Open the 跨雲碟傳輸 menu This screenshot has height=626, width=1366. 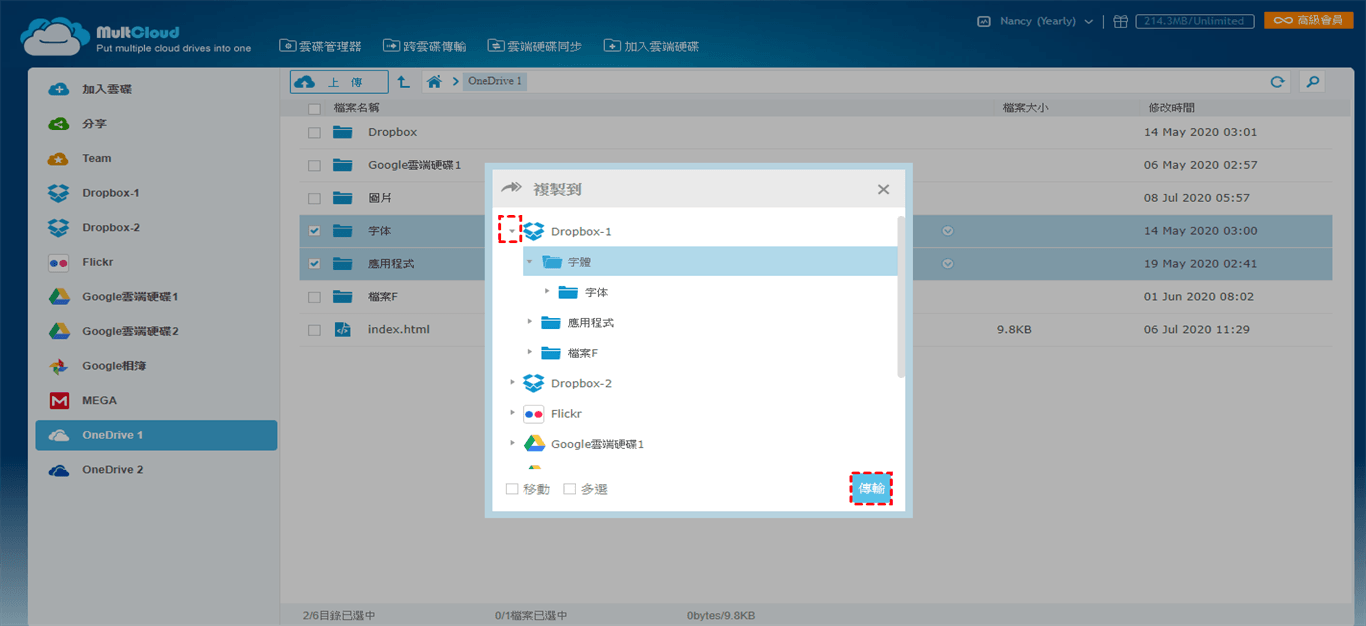(424, 46)
